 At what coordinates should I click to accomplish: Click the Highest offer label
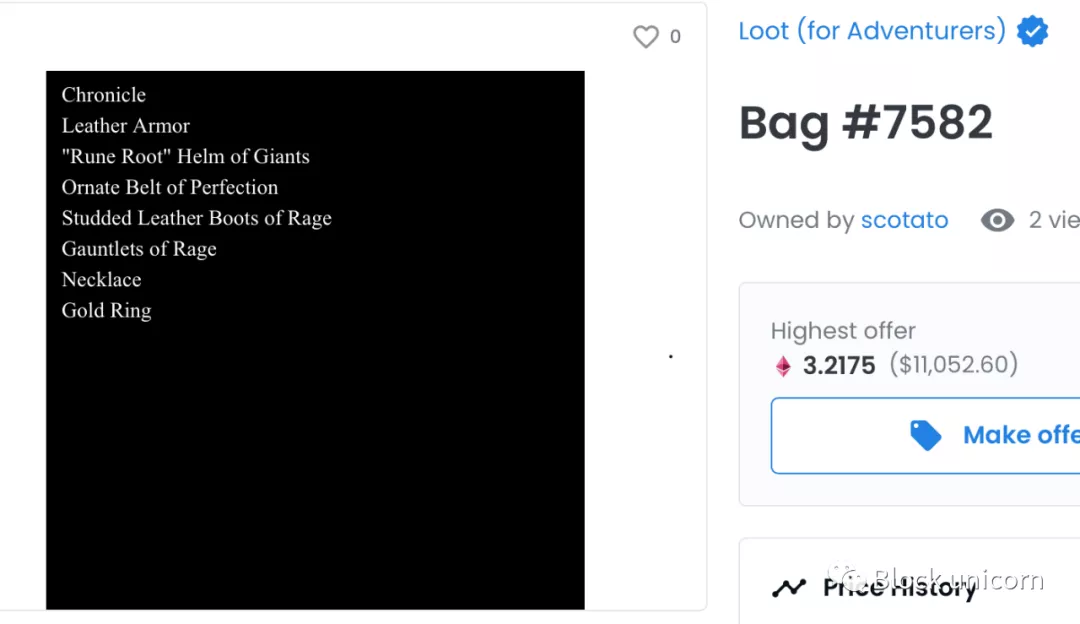pos(843,331)
